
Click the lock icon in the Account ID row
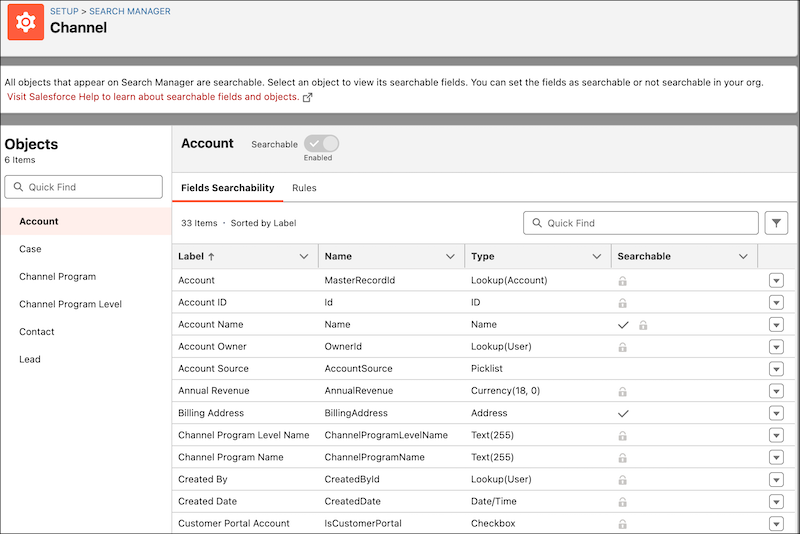[x=622, y=303]
